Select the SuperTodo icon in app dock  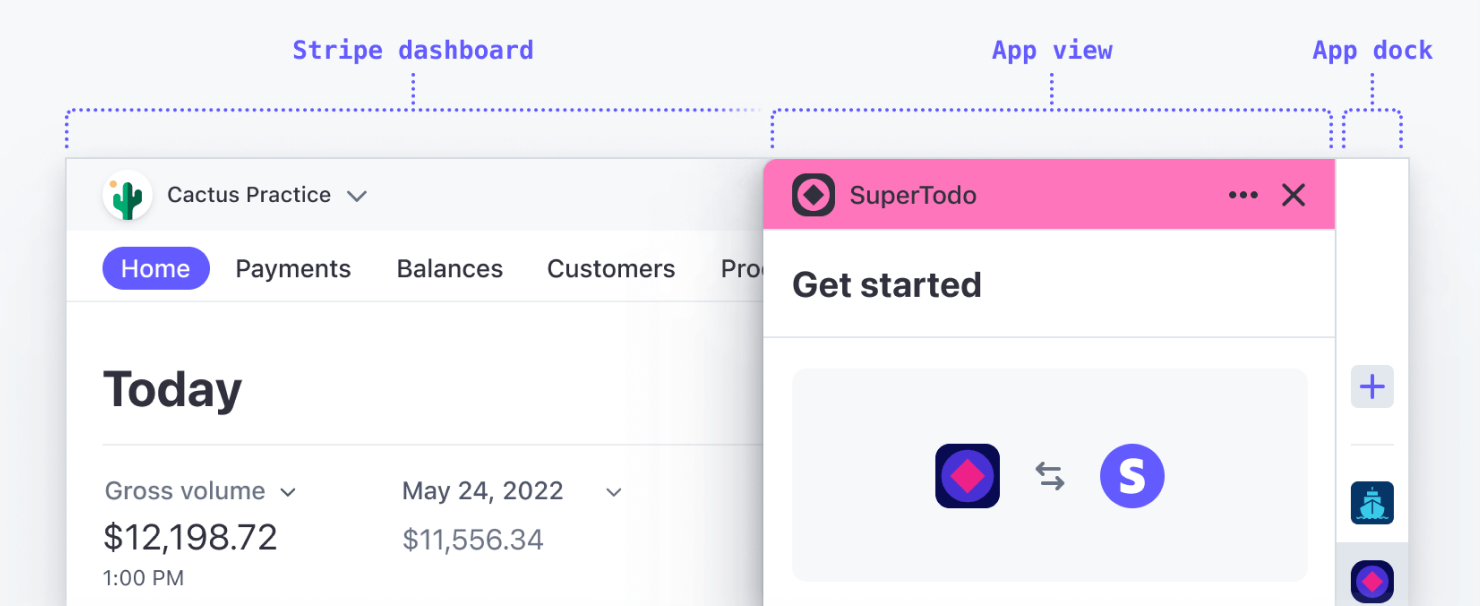1372,581
